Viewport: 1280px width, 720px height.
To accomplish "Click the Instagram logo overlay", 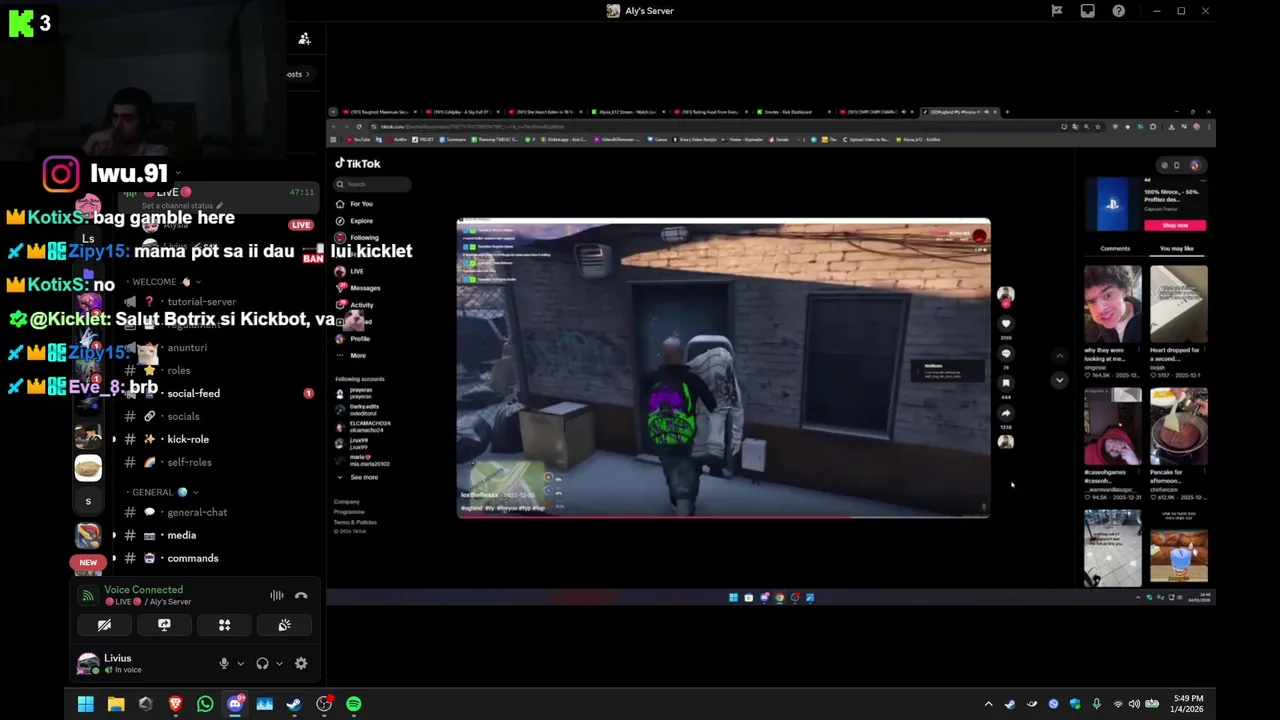I will [x=61, y=174].
